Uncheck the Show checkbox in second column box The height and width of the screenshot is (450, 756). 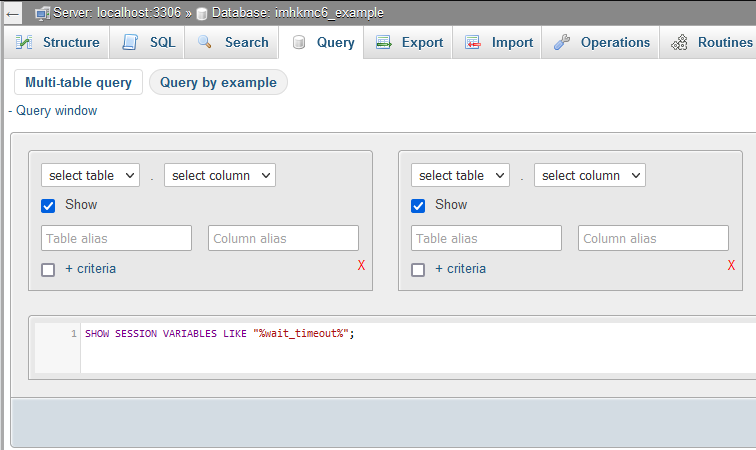tap(418, 205)
